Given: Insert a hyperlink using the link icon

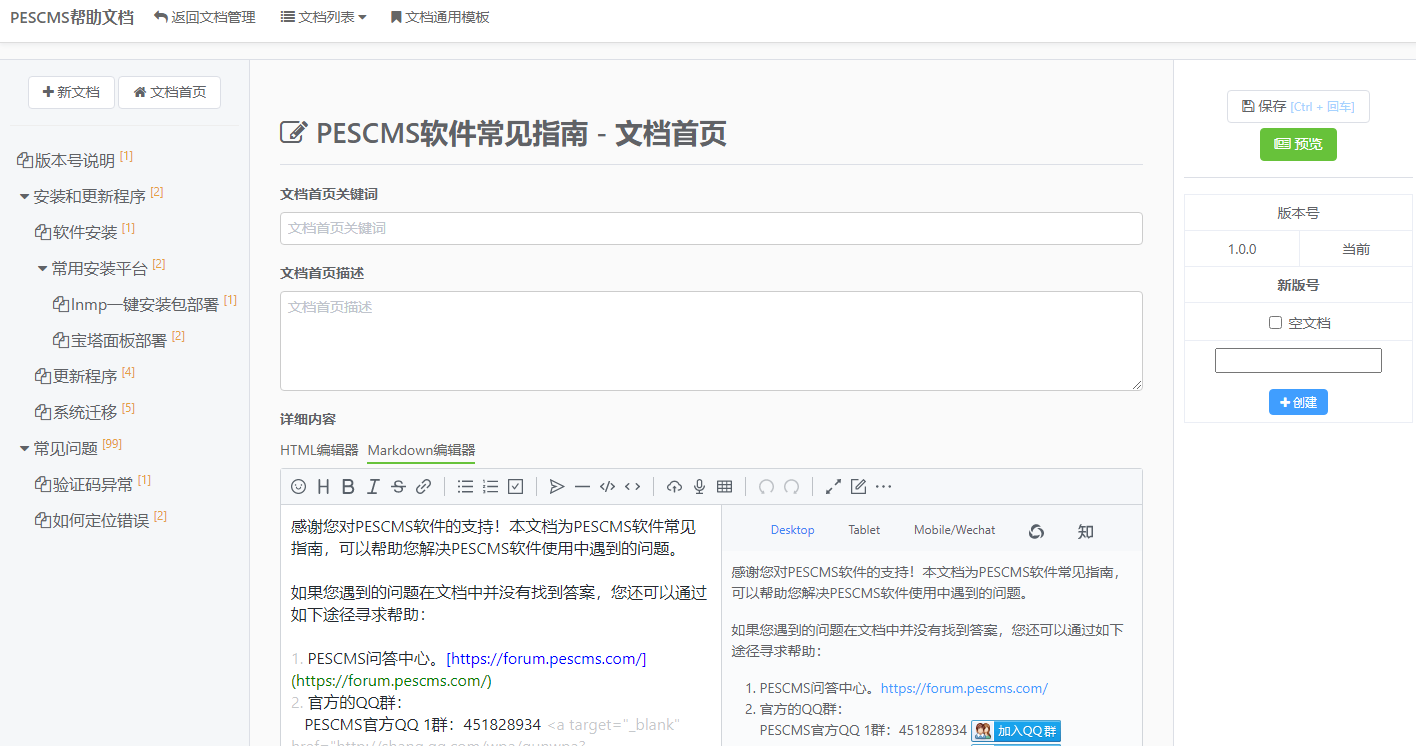Looking at the screenshot, I should 423,487.
